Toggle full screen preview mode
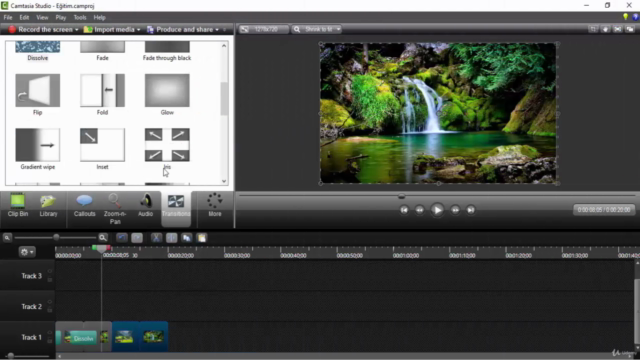Image resolution: width=640 pixels, height=360 pixels. pos(618,29)
